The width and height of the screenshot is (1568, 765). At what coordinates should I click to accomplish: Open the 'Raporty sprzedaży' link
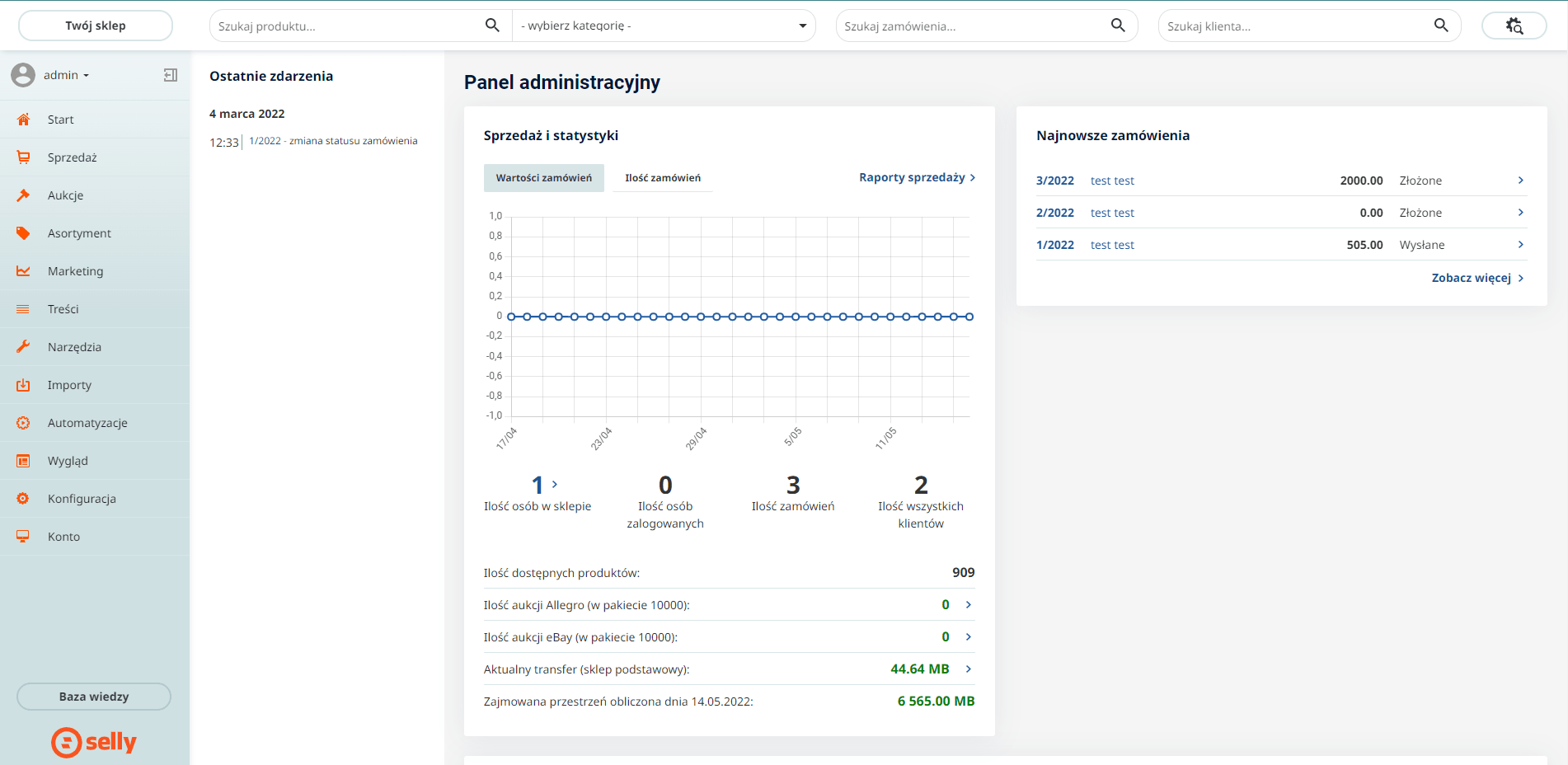(x=917, y=177)
